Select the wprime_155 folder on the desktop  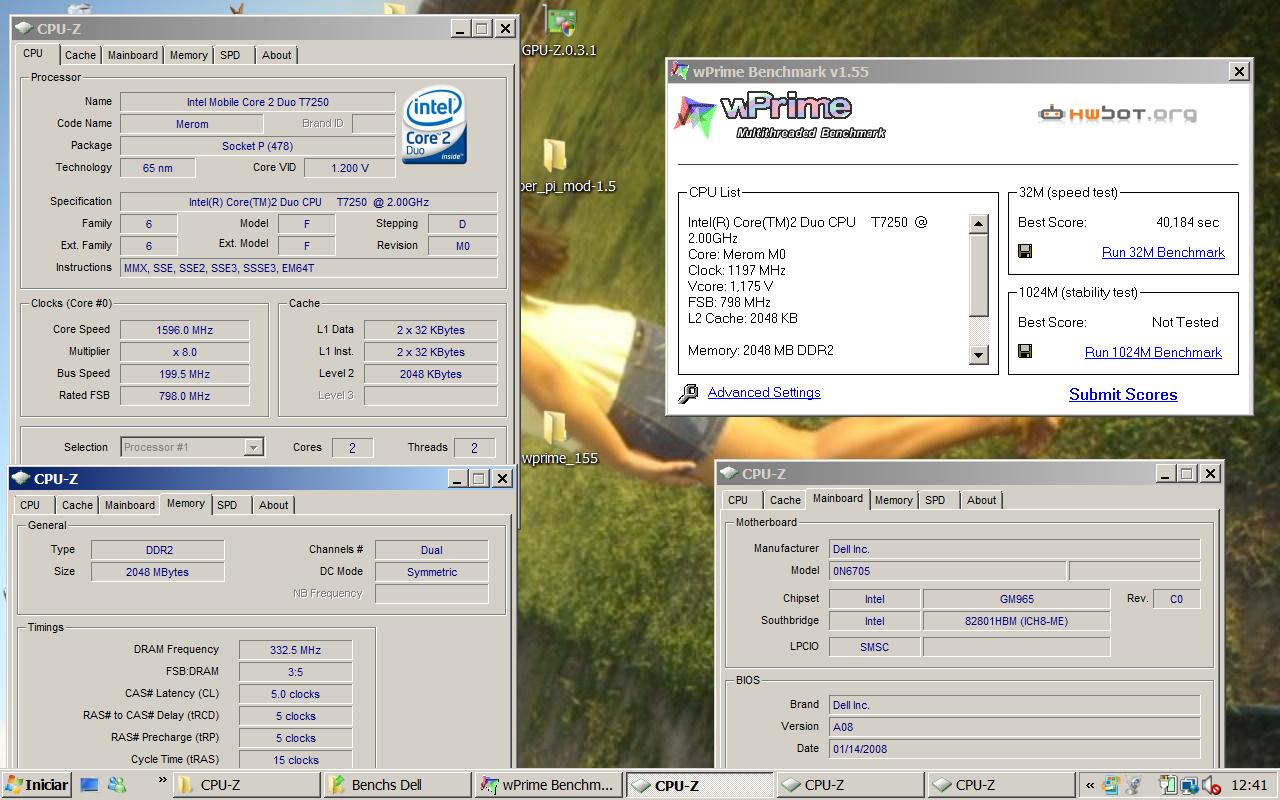556,440
